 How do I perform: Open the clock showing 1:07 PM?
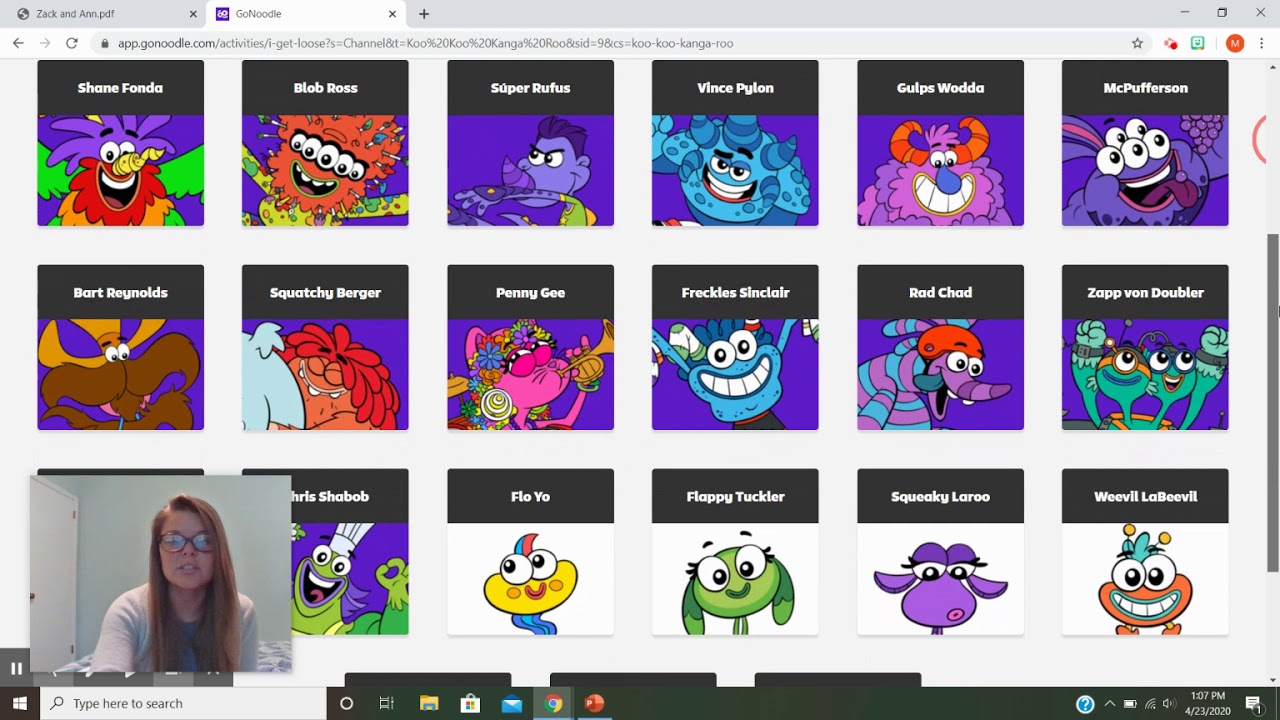coord(1208,703)
